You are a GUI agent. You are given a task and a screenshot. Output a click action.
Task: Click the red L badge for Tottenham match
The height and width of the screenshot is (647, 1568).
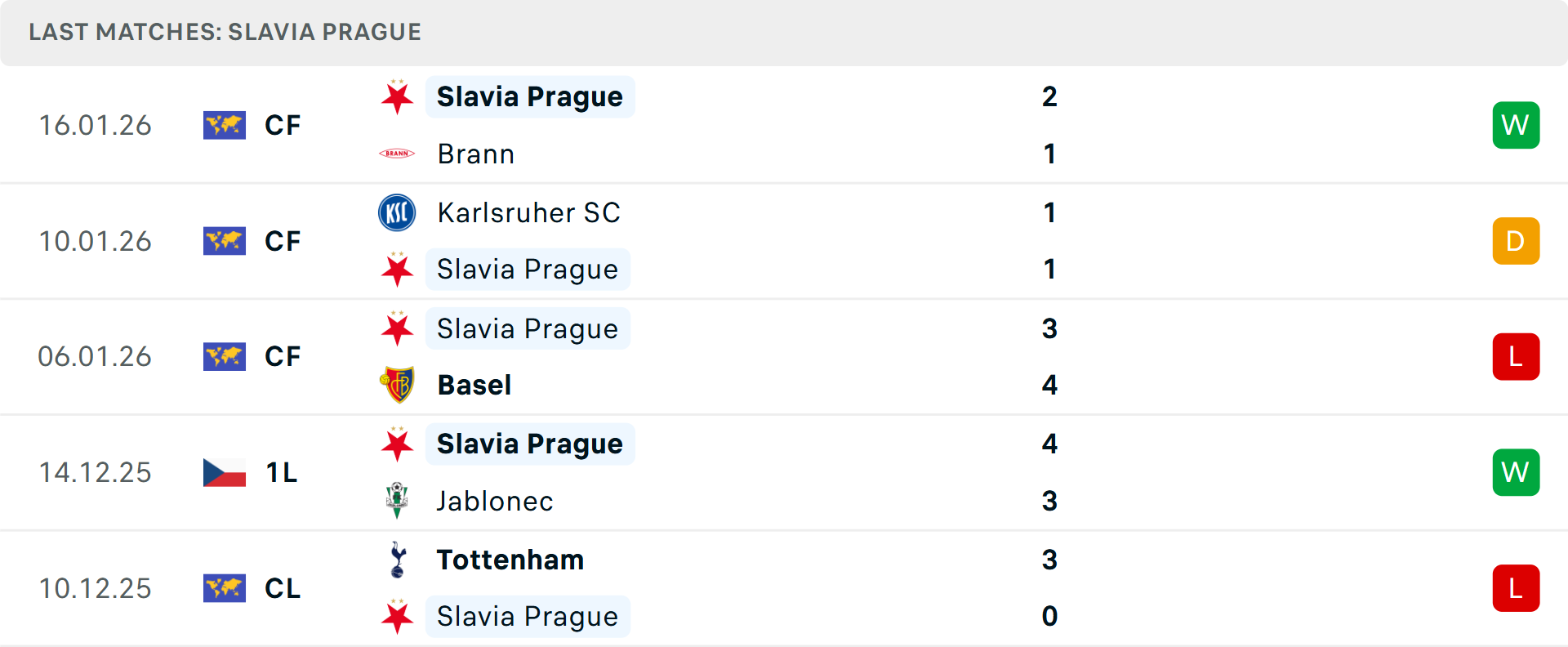(1516, 588)
